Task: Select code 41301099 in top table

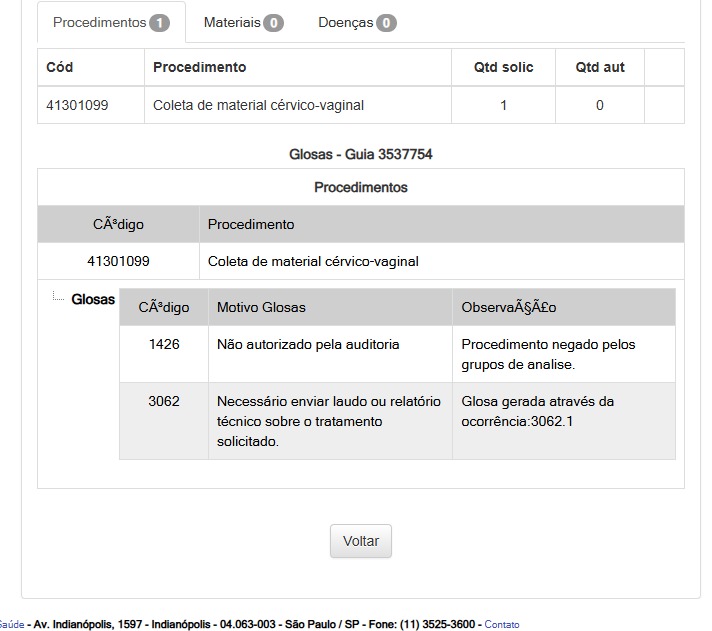Action: pos(77,105)
